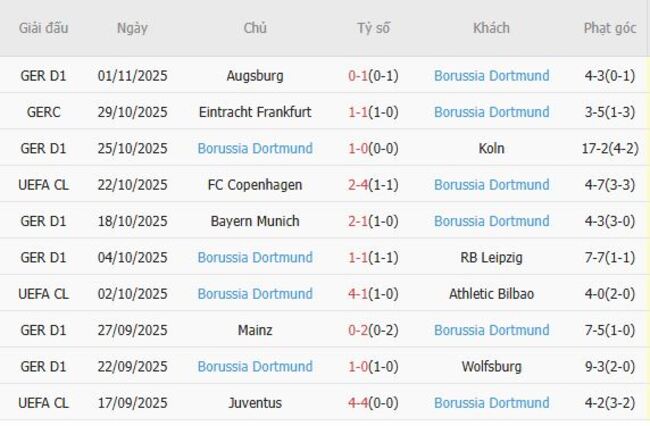Click the 'Tỷ số' column header

click(x=373, y=28)
